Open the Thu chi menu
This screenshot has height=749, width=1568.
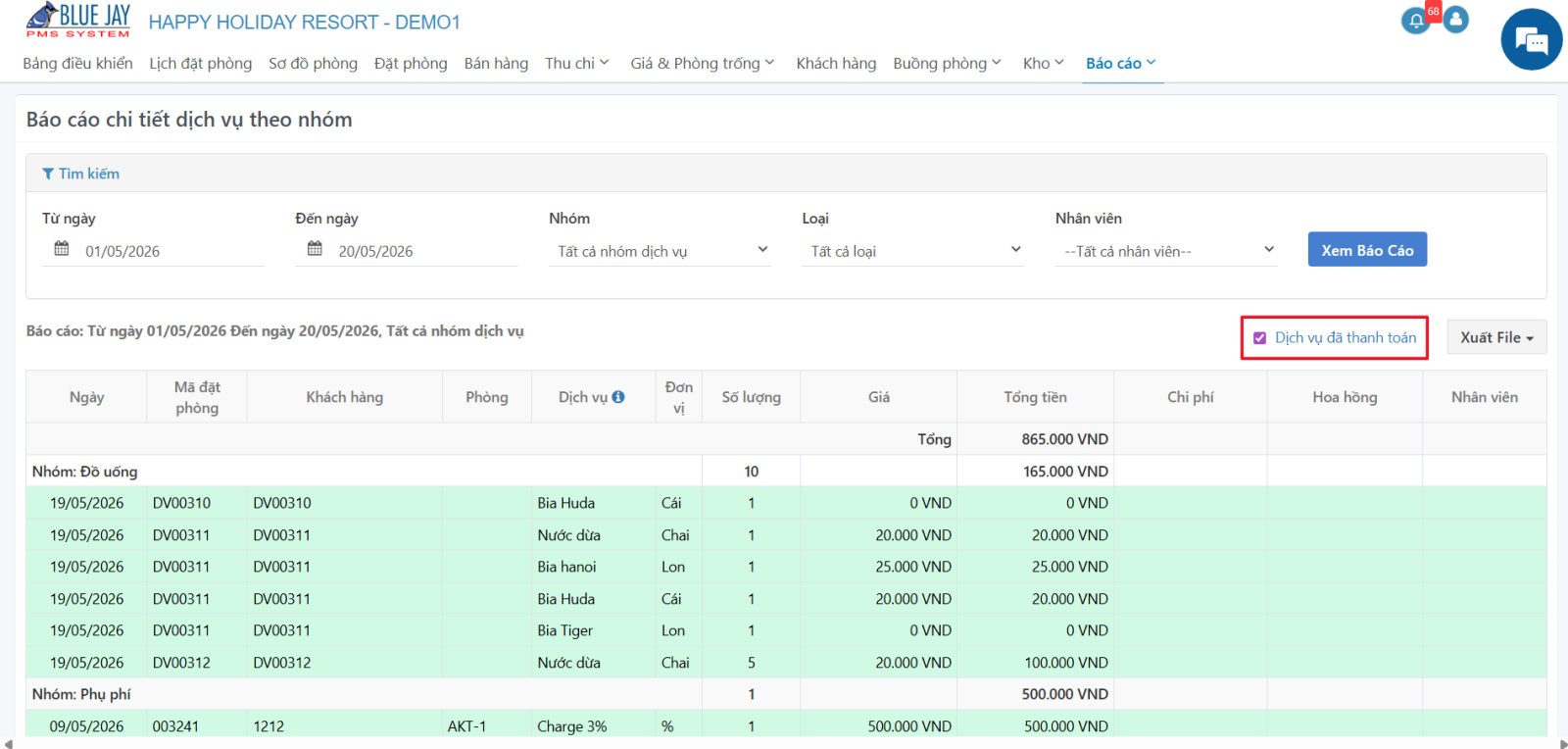[x=577, y=63]
